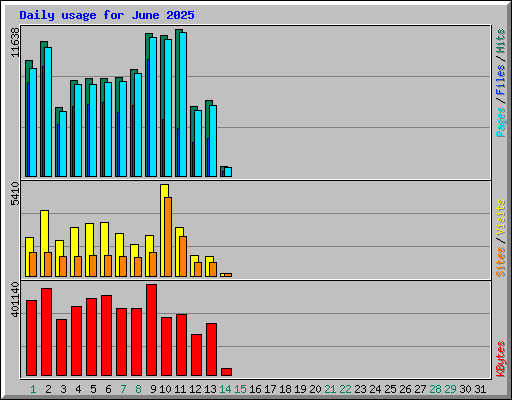Click the red KBytes bar for day 1
Viewport: 512px width, 400px height.
tap(31, 338)
